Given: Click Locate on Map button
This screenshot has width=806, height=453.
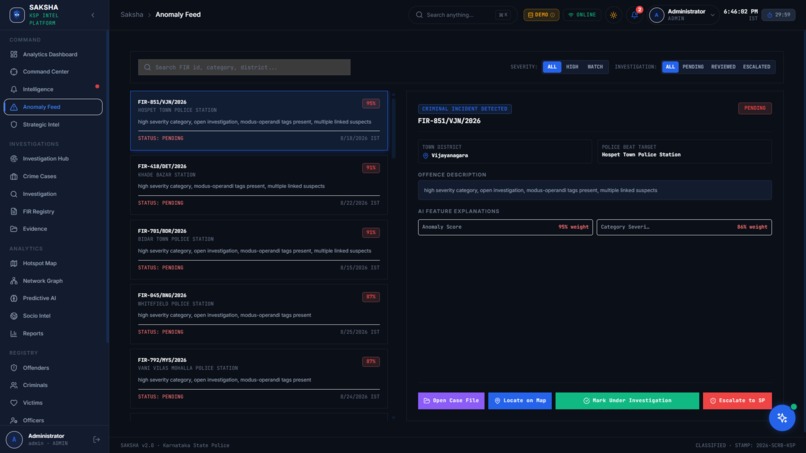Looking at the screenshot, I should pos(520,401).
